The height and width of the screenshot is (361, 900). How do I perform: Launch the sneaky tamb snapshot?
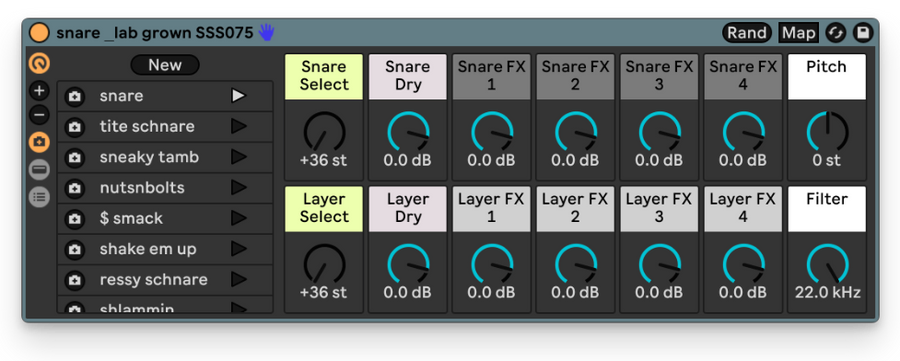(x=239, y=157)
